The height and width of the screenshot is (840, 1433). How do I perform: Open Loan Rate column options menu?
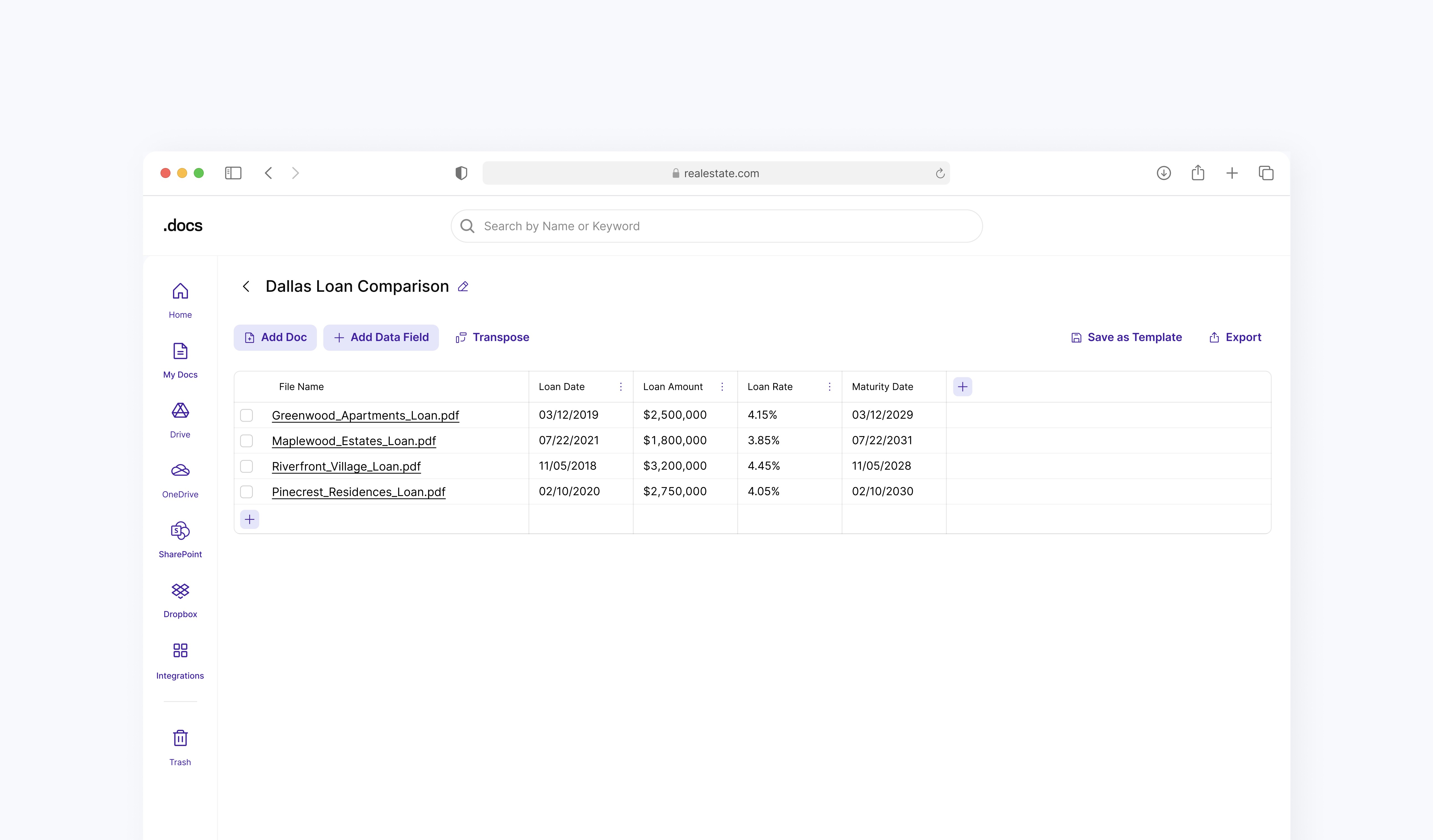coord(829,387)
